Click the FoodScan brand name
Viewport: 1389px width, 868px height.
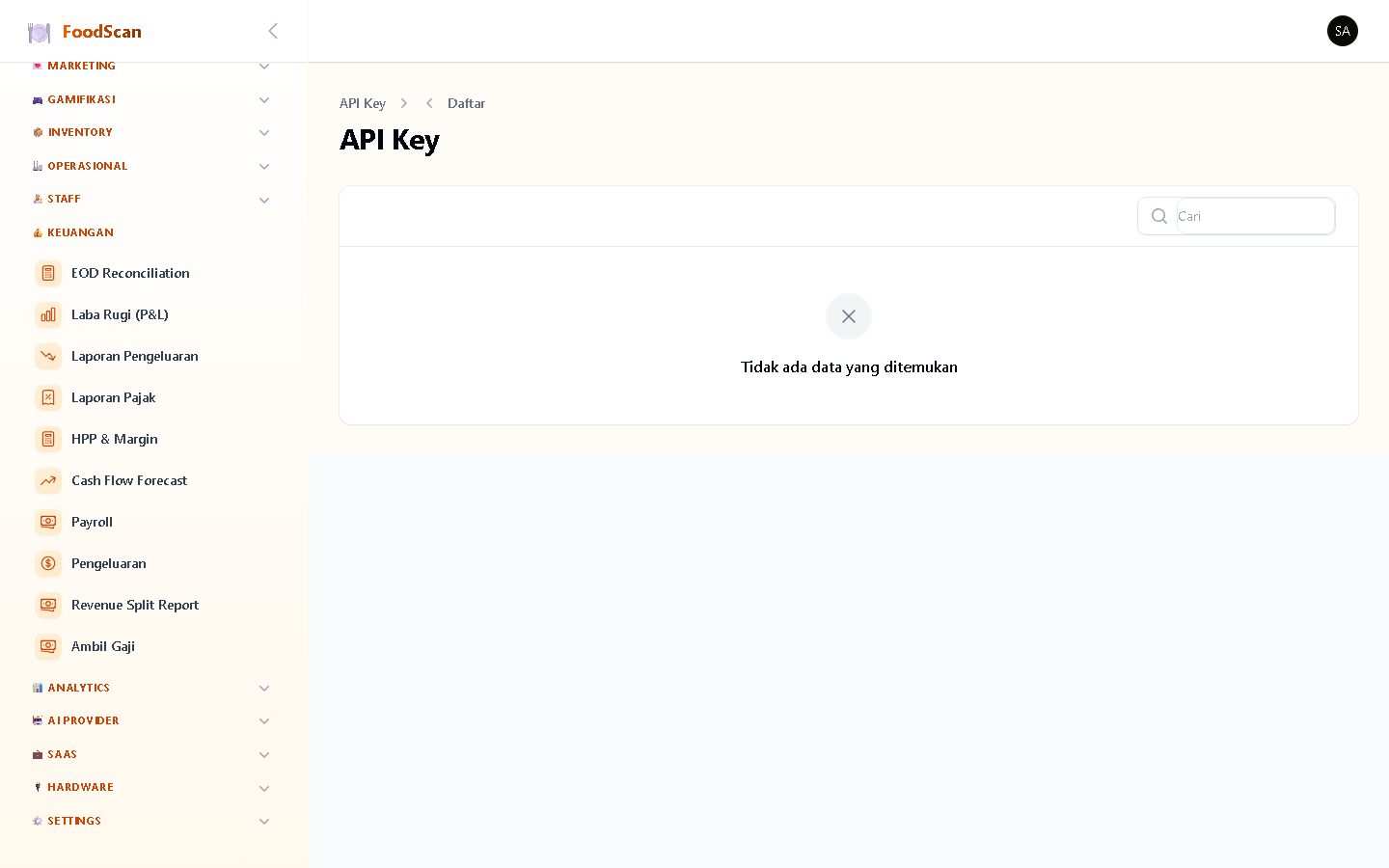[102, 32]
